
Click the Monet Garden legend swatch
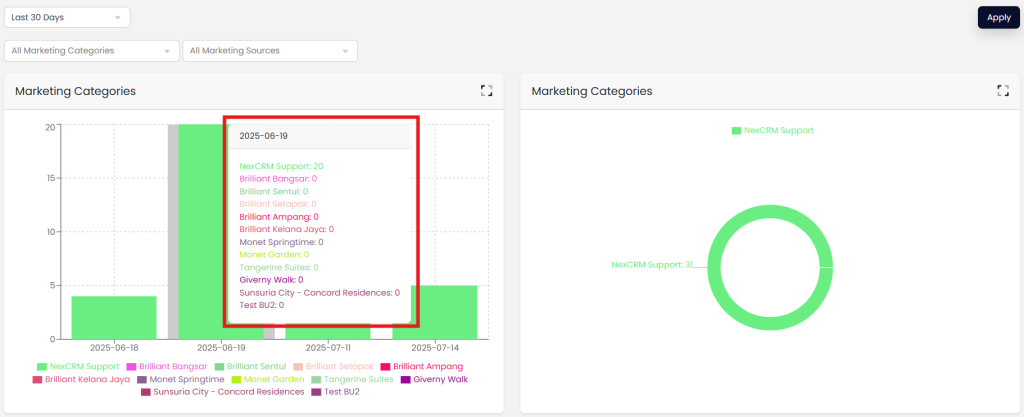pyautogui.click(x=237, y=380)
